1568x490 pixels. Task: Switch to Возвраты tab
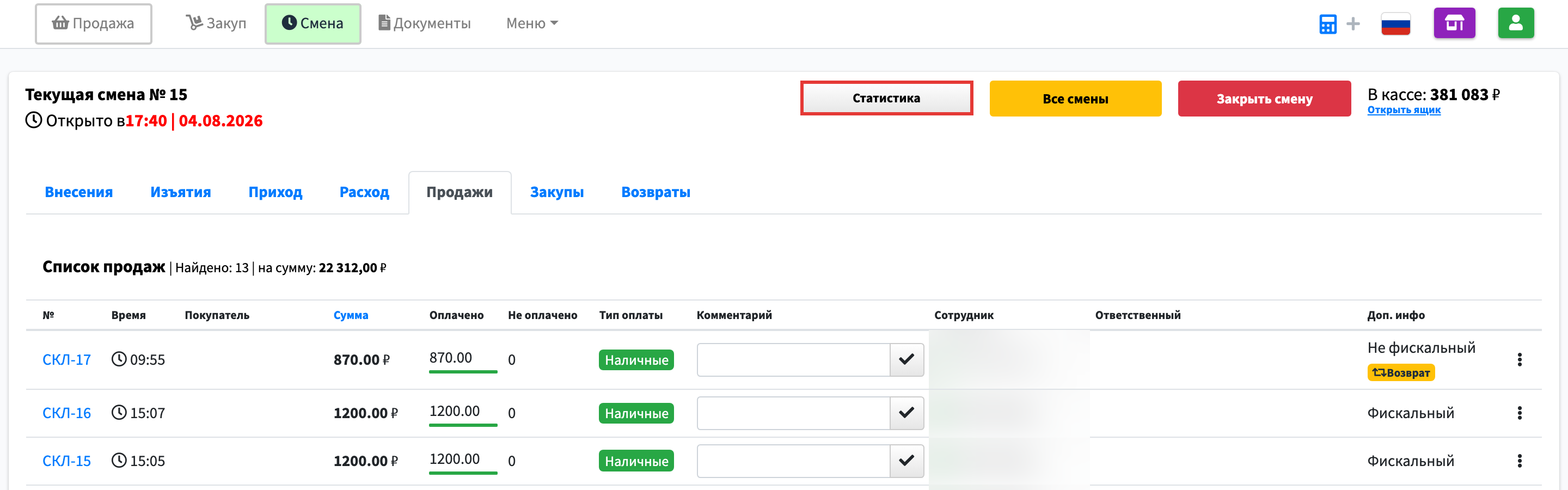click(656, 192)
